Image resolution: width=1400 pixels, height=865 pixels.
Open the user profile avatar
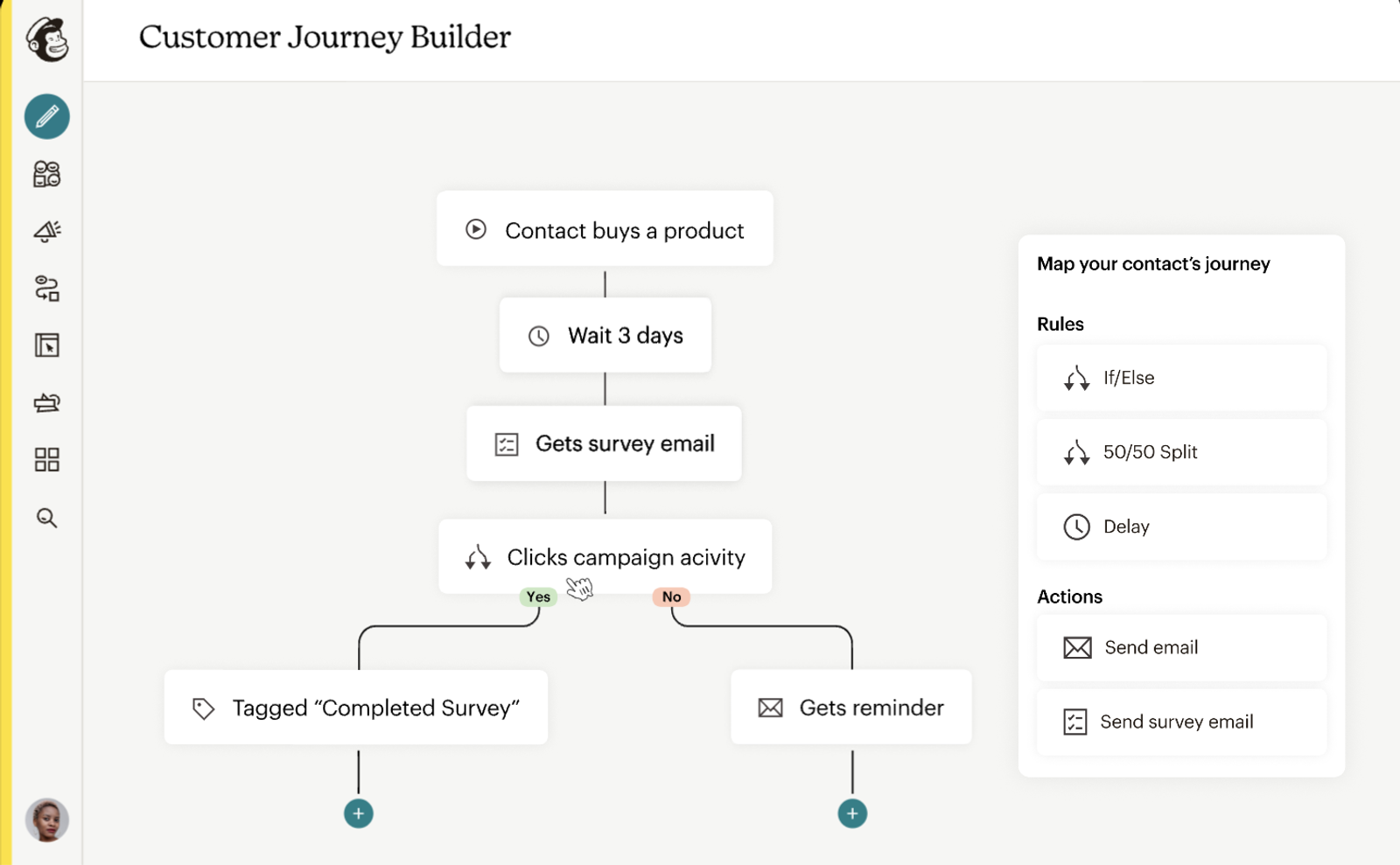(x=47, y=820)
